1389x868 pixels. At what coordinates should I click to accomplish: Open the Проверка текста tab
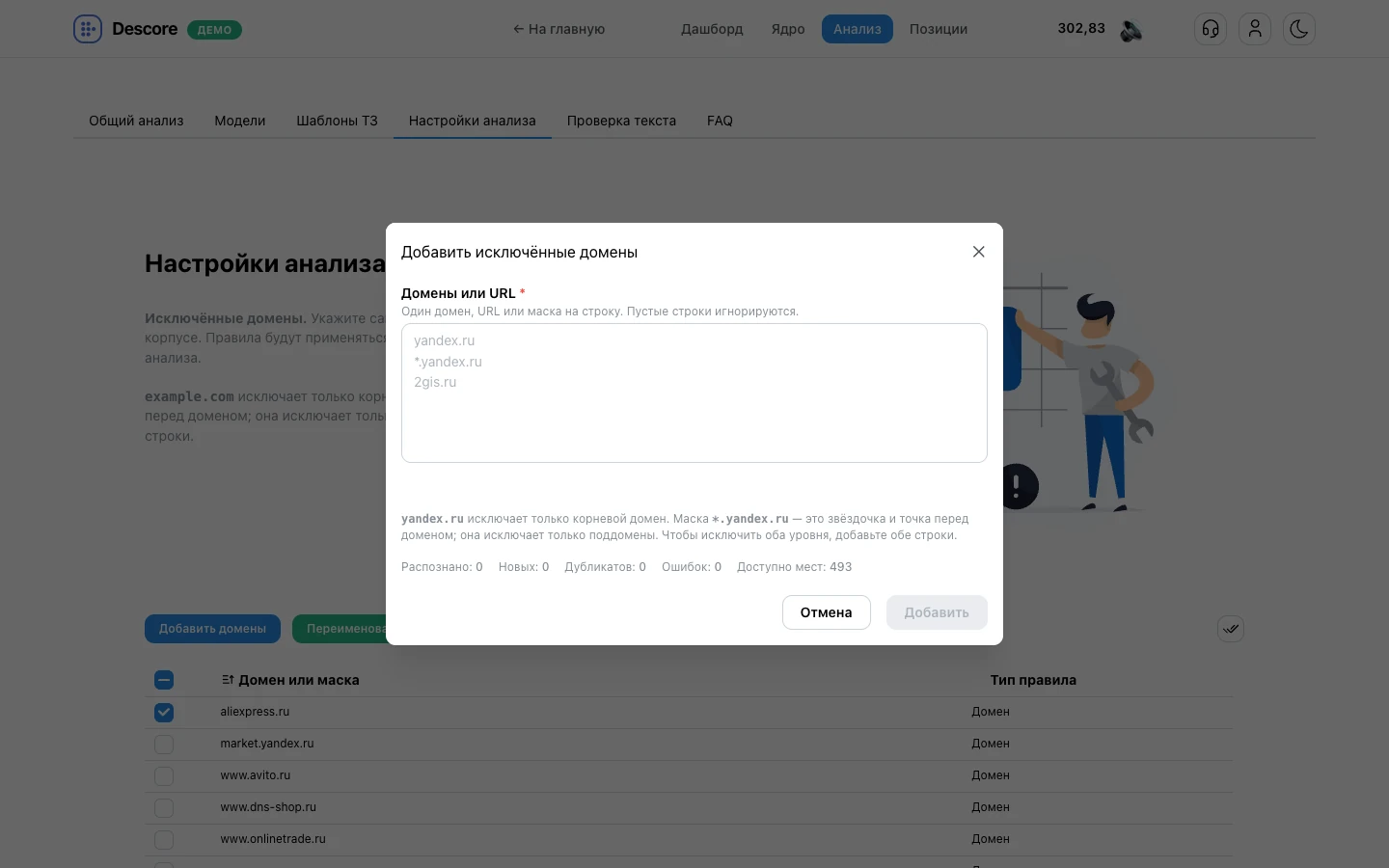pyautogui.click(x=621, y=121)
